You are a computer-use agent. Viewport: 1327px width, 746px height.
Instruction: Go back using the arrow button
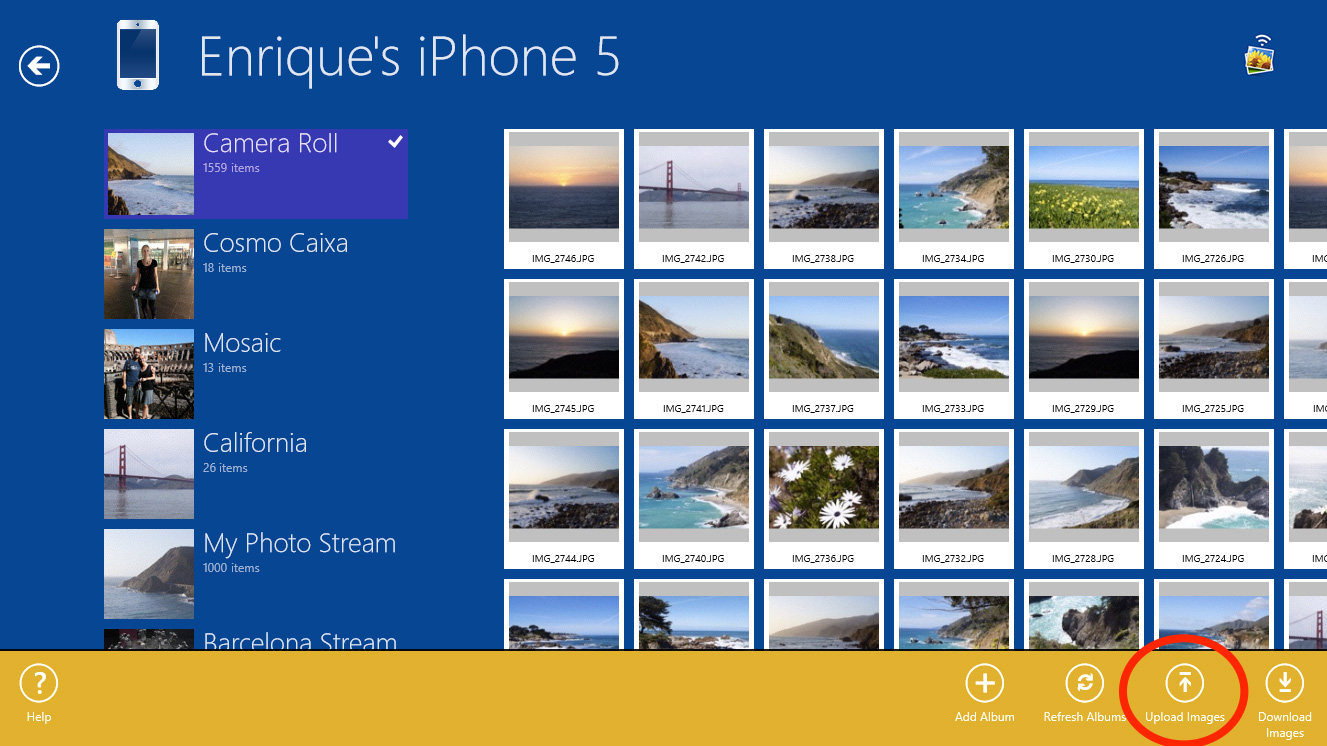pyautogui.click(x=39, y=67)
